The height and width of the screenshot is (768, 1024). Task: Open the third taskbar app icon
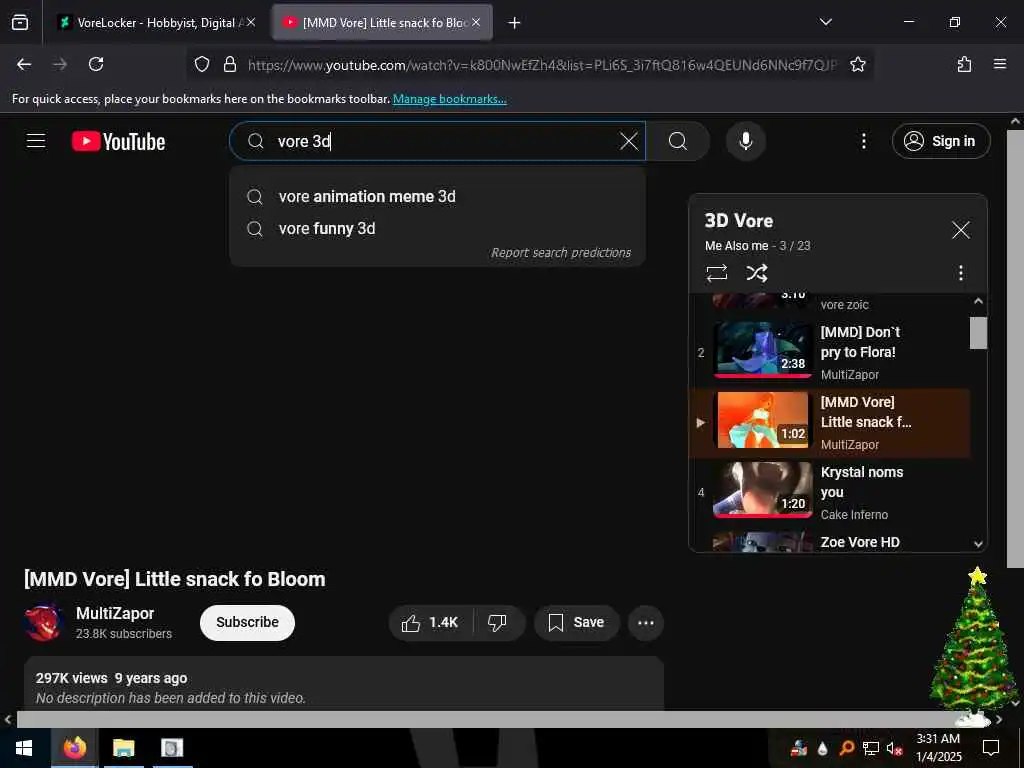[172, 748]
